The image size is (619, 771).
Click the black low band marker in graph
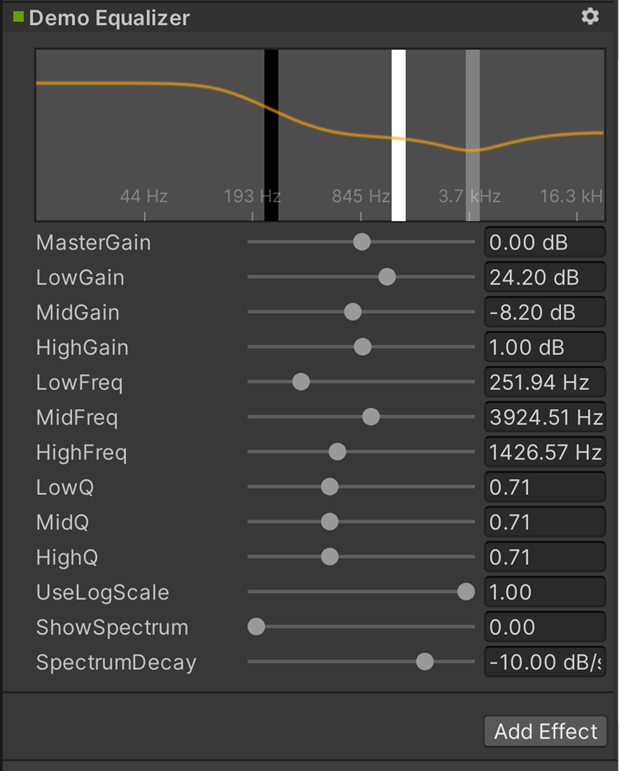(271, 135)
